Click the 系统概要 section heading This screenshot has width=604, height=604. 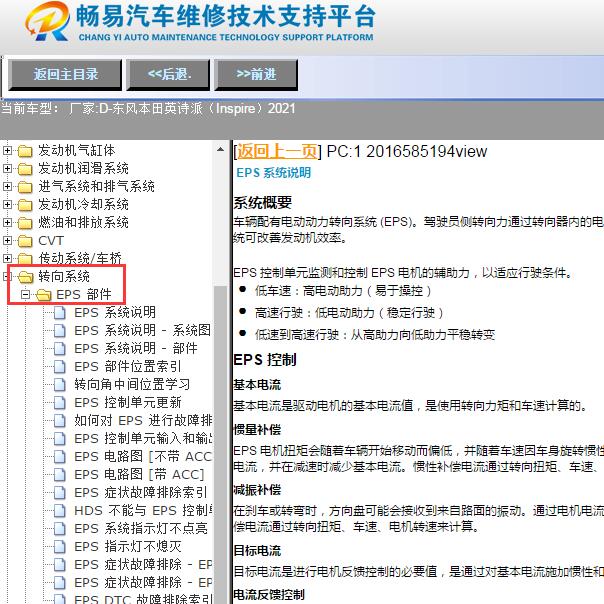263,203
